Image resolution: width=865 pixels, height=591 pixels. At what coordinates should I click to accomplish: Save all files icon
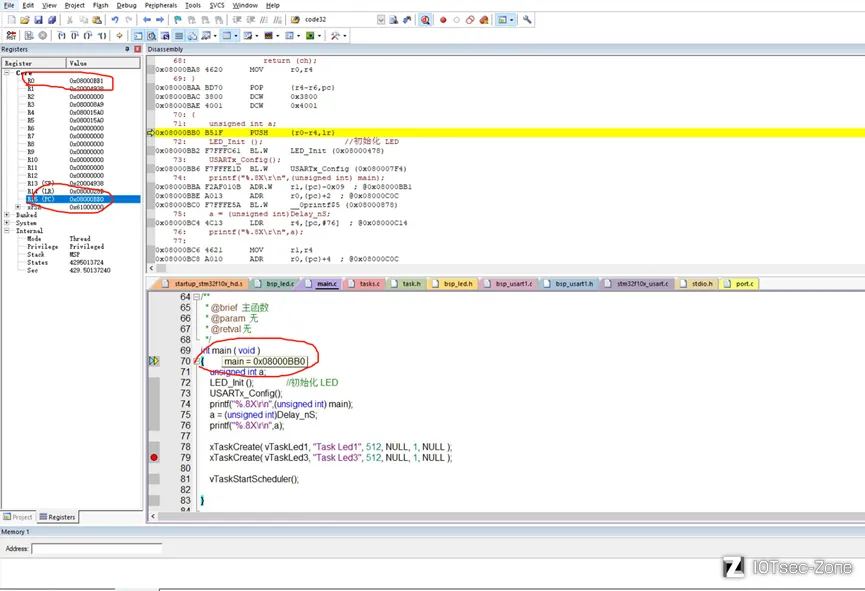(x=52, y=20)
